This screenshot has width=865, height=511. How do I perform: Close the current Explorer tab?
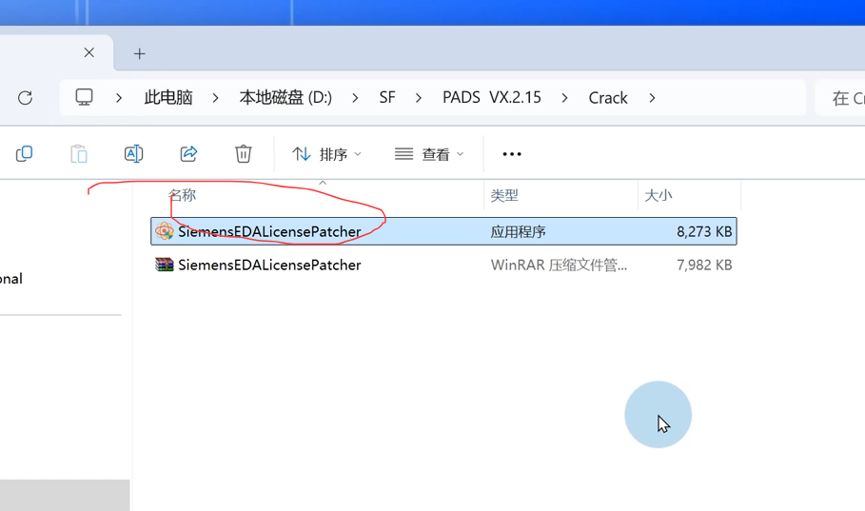89,52
